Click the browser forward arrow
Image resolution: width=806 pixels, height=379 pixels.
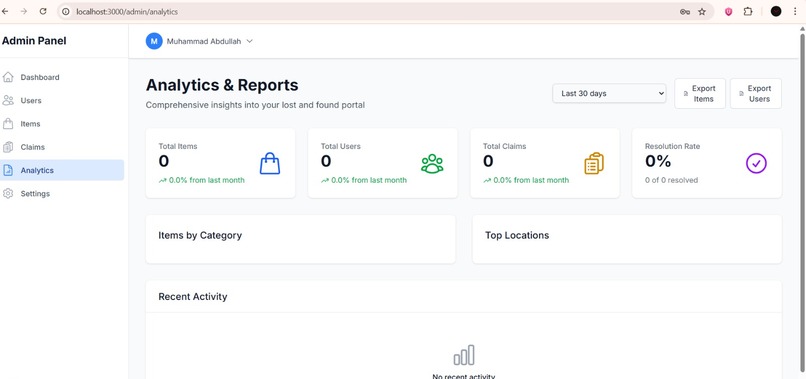[24, 11]
